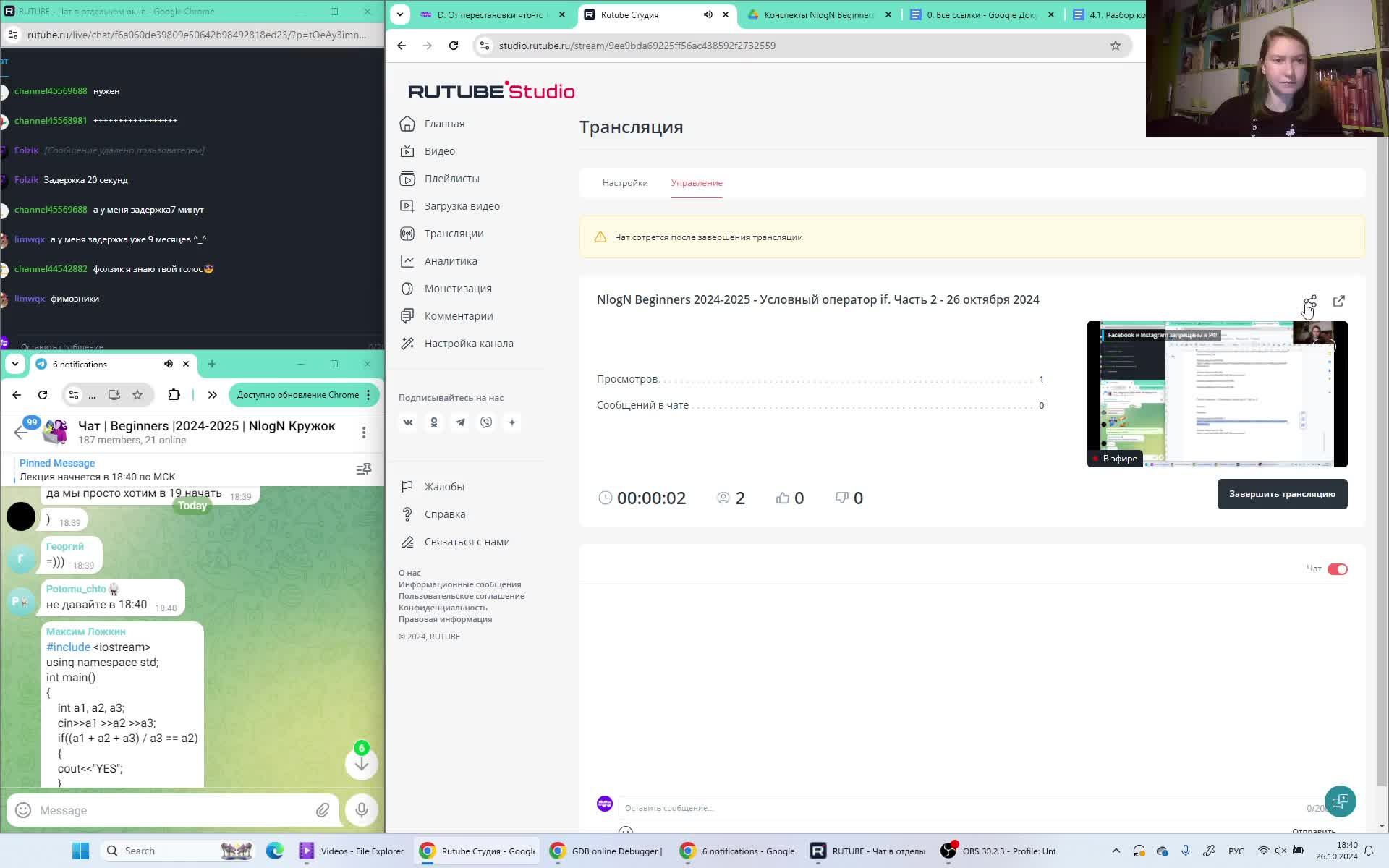1389x868 pixels.
Task: Expand the Chrome tab search dropdown
Action: 400,14
